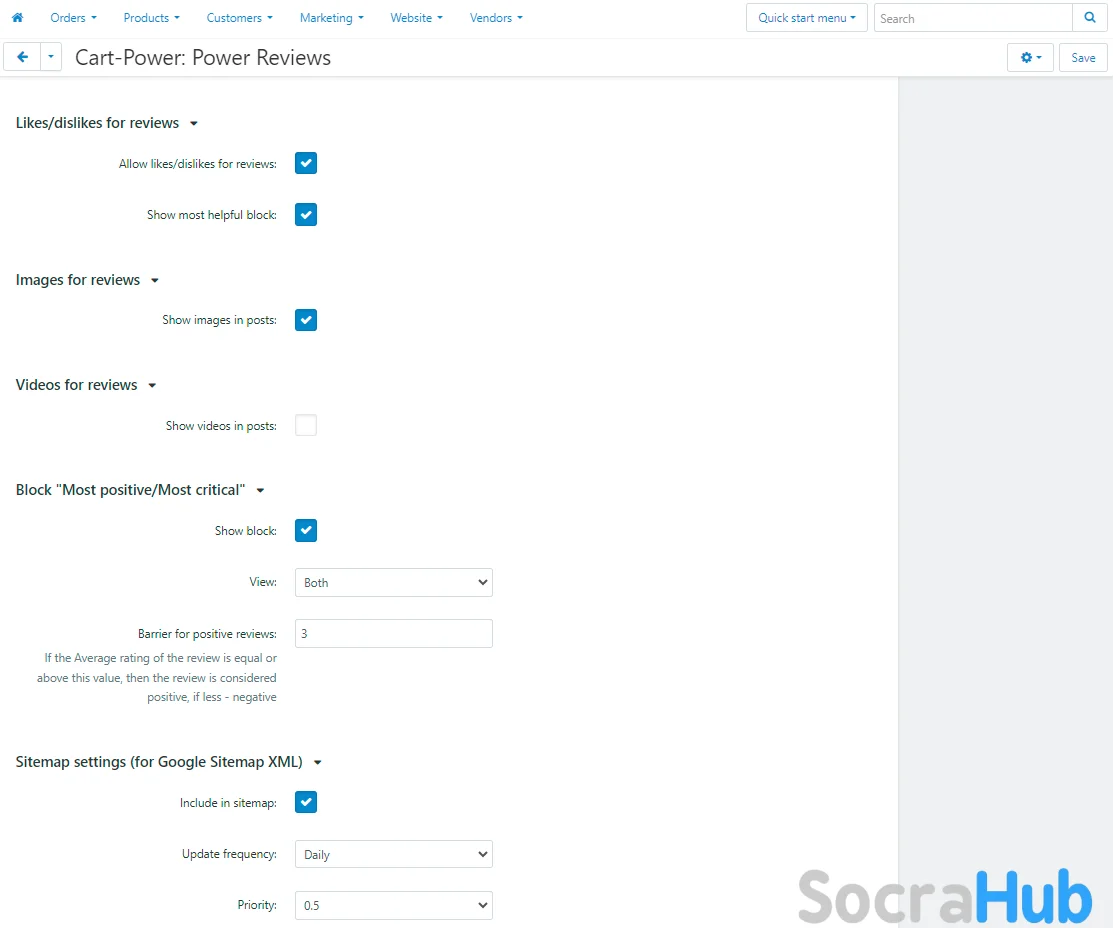Open the Vendors menu
Image resolution: width=1113 pixels, height=928 pixels.
(496, 18)
